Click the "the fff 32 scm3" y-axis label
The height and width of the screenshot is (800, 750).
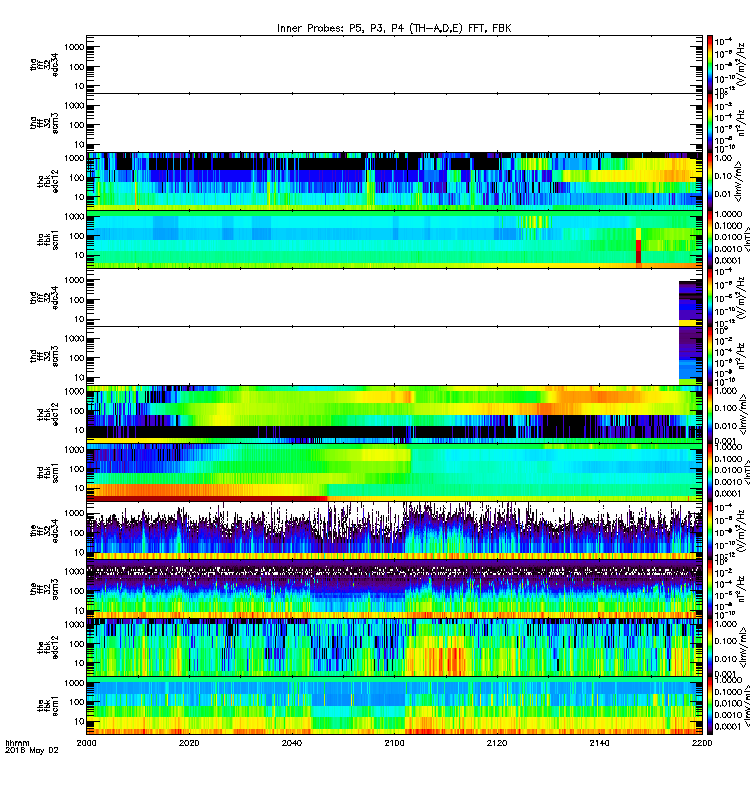tap(44, 589)
